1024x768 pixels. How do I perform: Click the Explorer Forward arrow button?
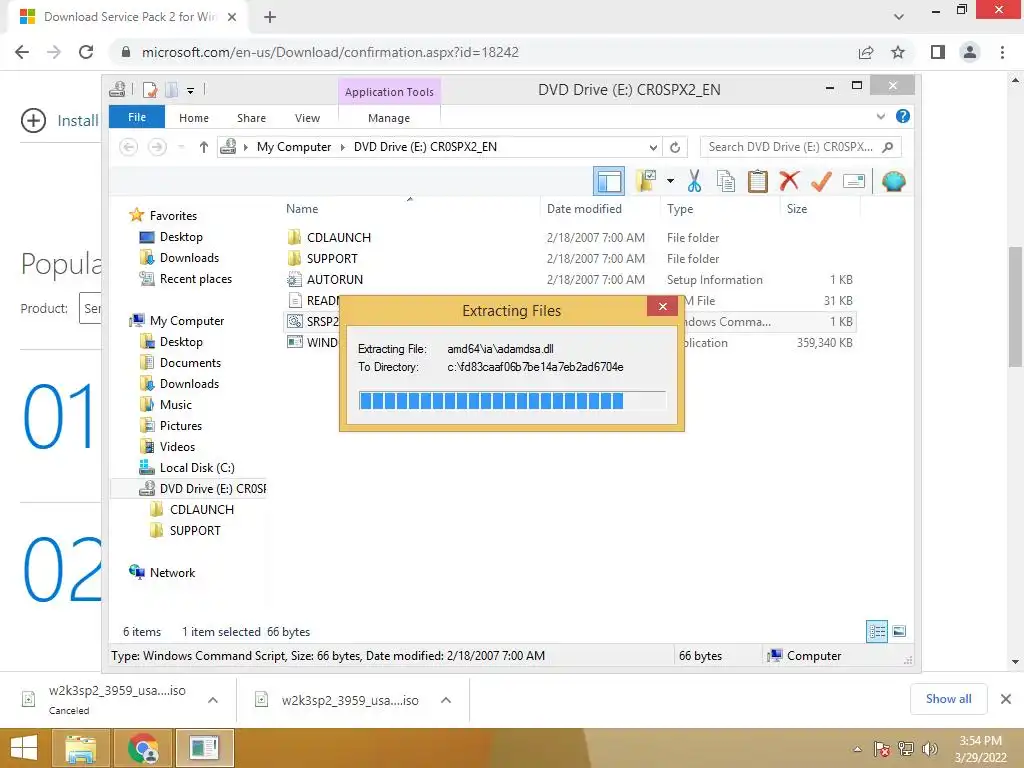pos(157,147)
